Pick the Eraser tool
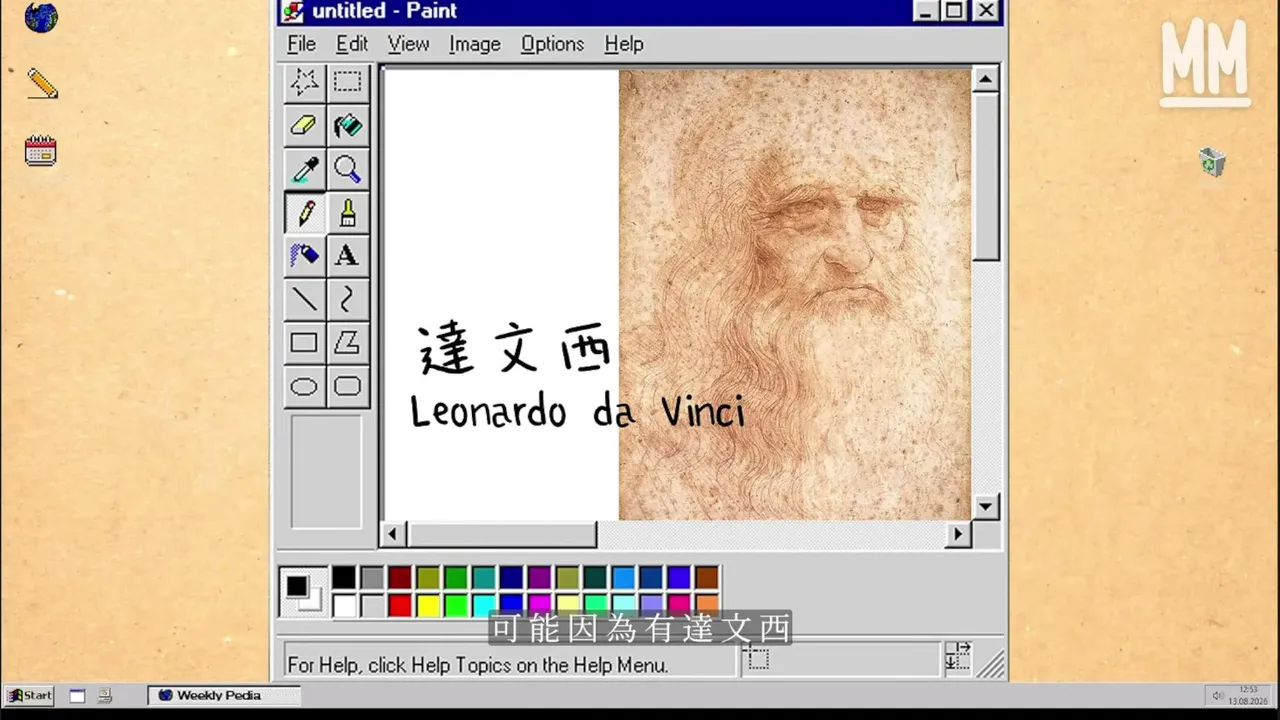Screen dimensions: 1280x720 pos(304,126)
